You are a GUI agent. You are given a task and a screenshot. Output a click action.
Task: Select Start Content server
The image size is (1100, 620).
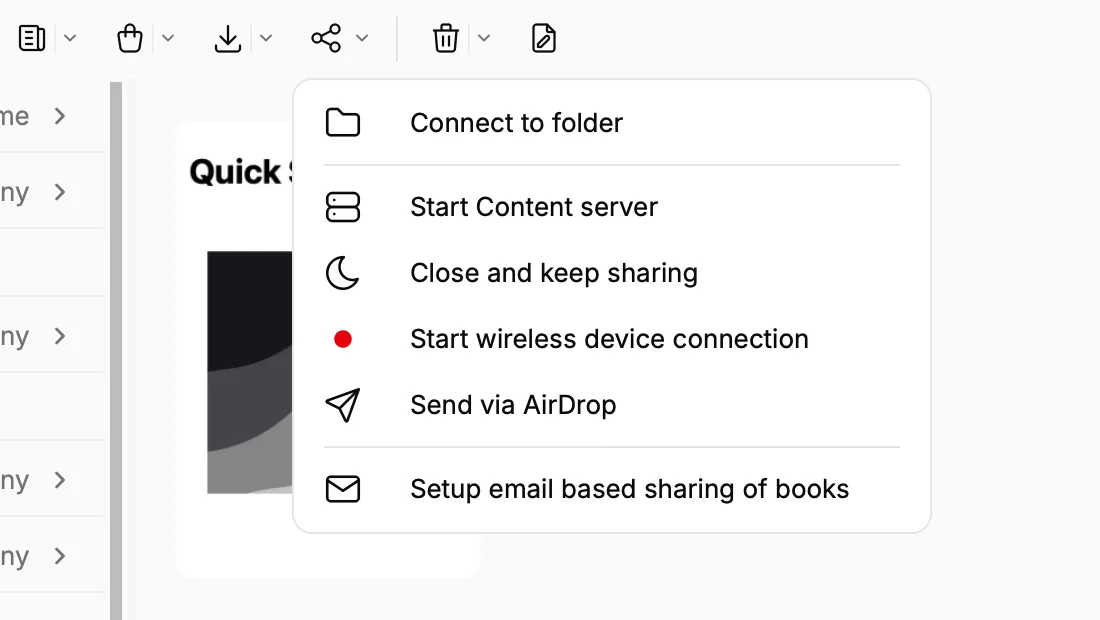[612, 207]
